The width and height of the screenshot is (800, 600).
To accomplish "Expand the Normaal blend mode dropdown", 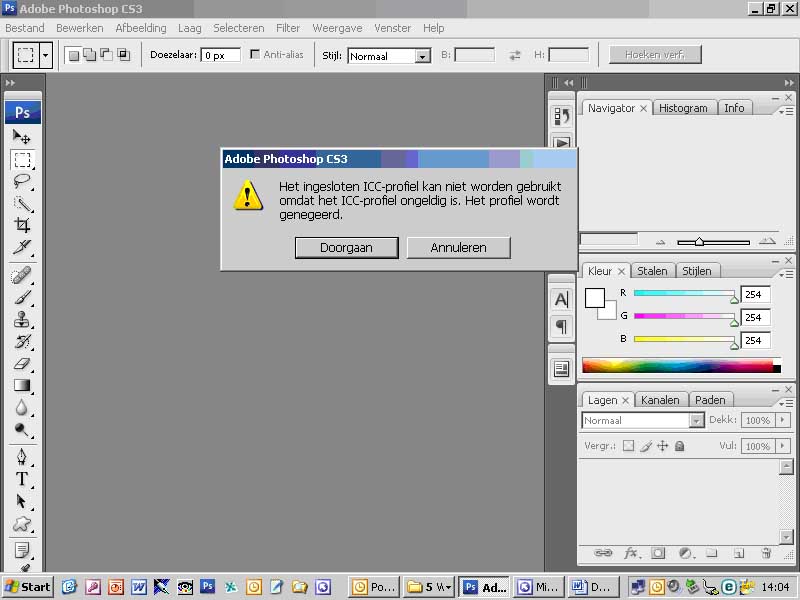I will (x=696, y=421).
